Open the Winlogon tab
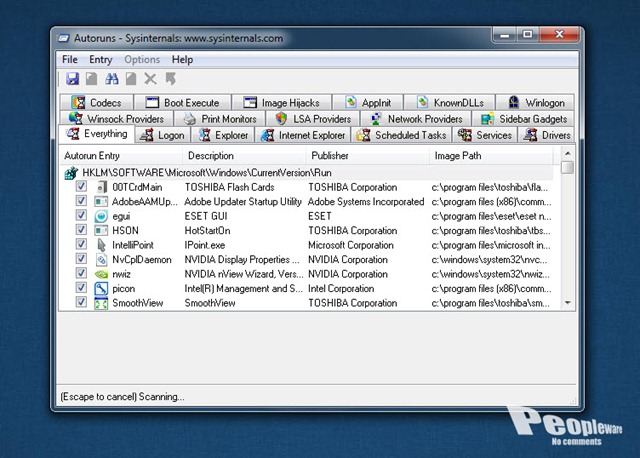640x458 pixels. coord(536,102)
